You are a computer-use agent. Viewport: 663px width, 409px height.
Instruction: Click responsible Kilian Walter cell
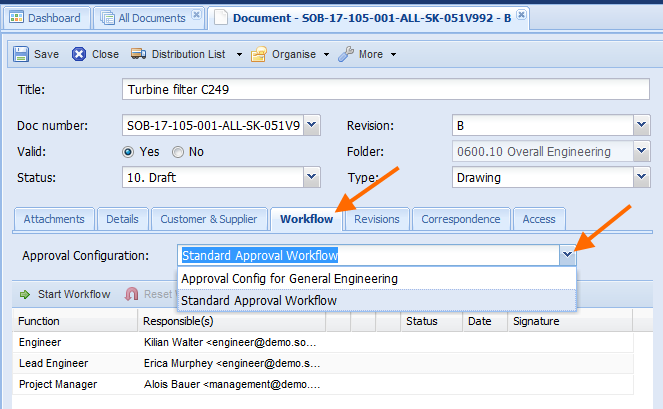pos(232,342)
